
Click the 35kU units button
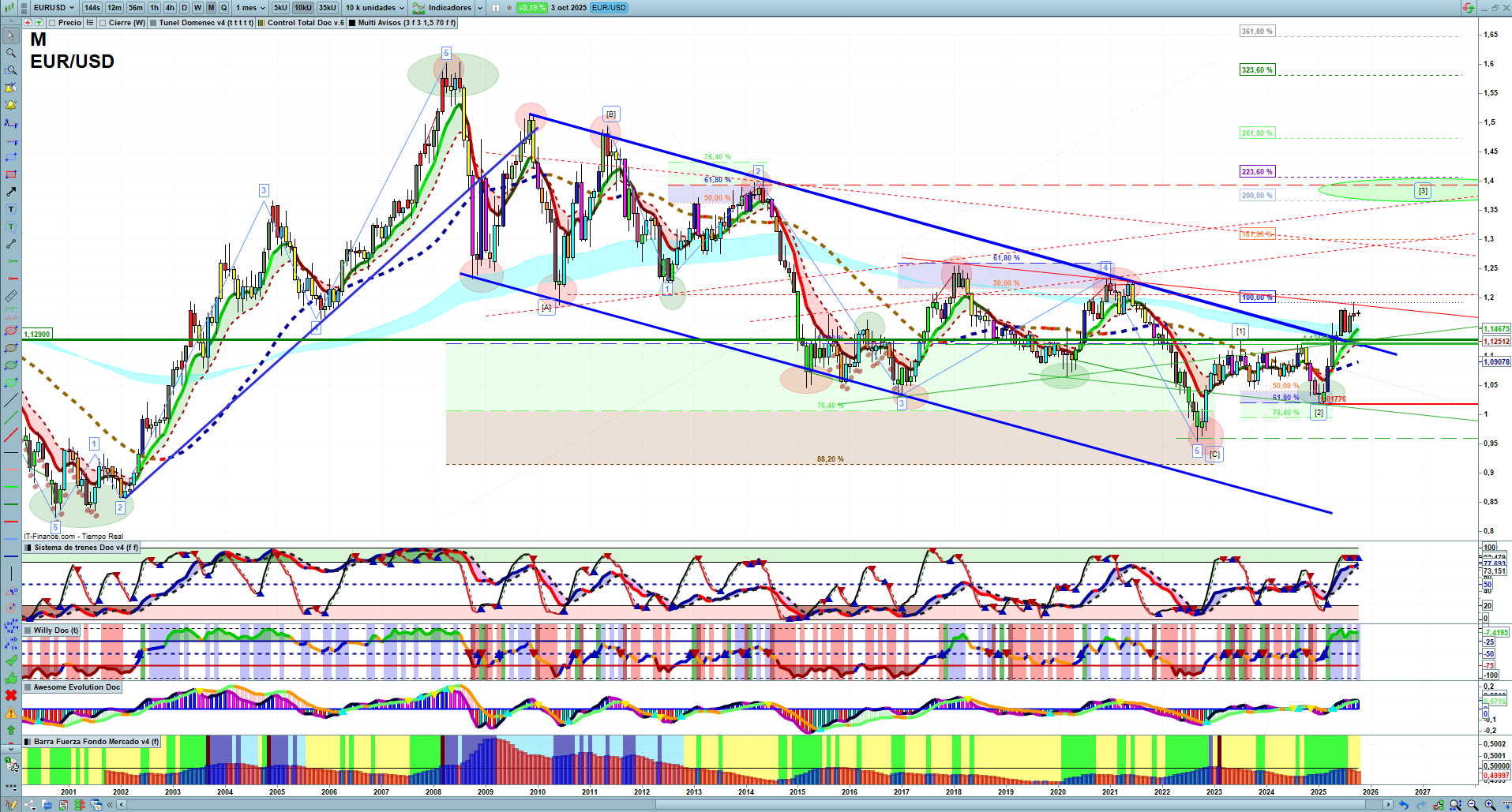click(328, 8)
